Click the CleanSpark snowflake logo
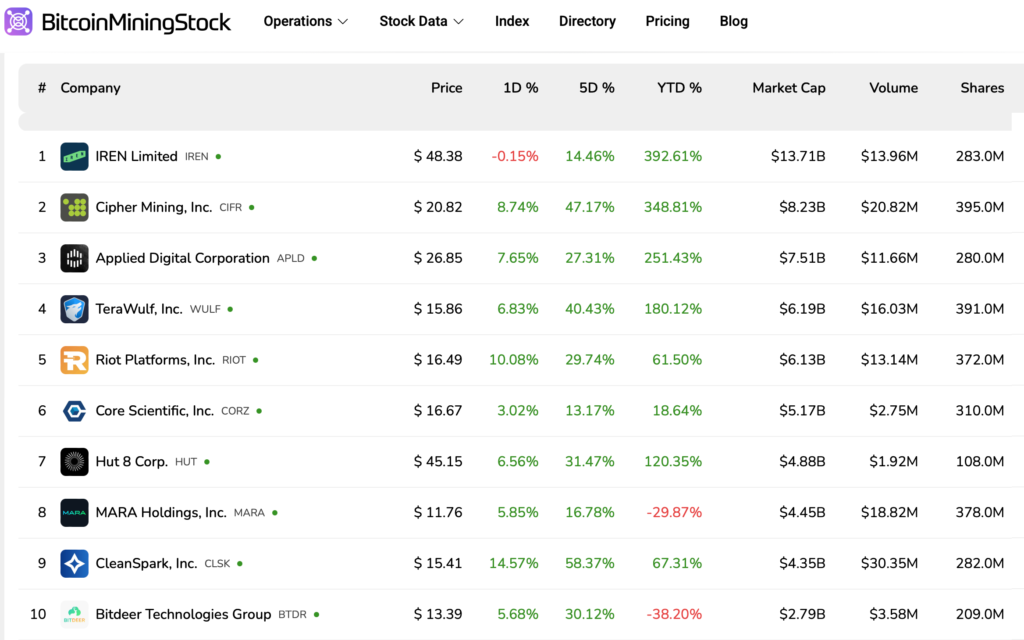1024x640 pixels. coord(74,563)
